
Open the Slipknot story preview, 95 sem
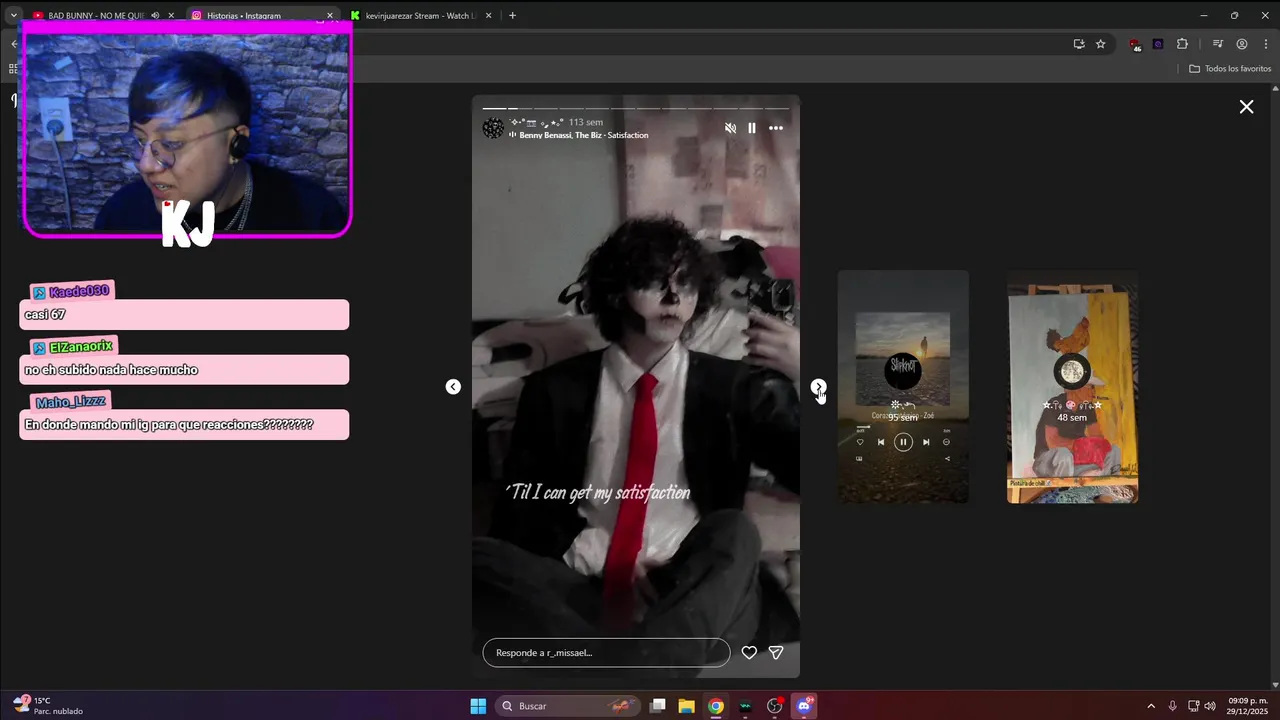pyautogui.click(x=903, y=386)
